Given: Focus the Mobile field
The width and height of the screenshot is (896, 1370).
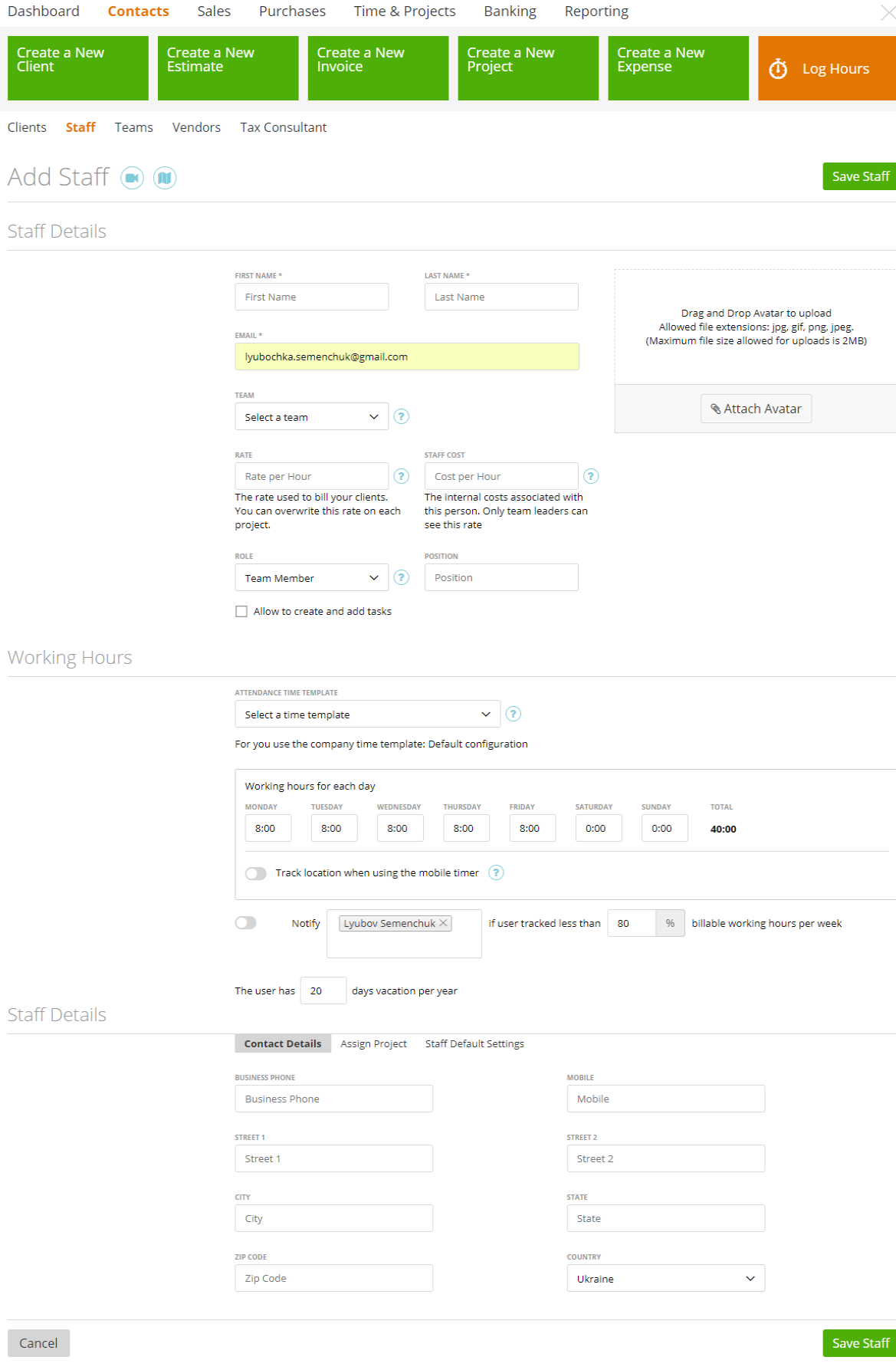Looking at the screenshot, I should click(x=666, y=1099).
